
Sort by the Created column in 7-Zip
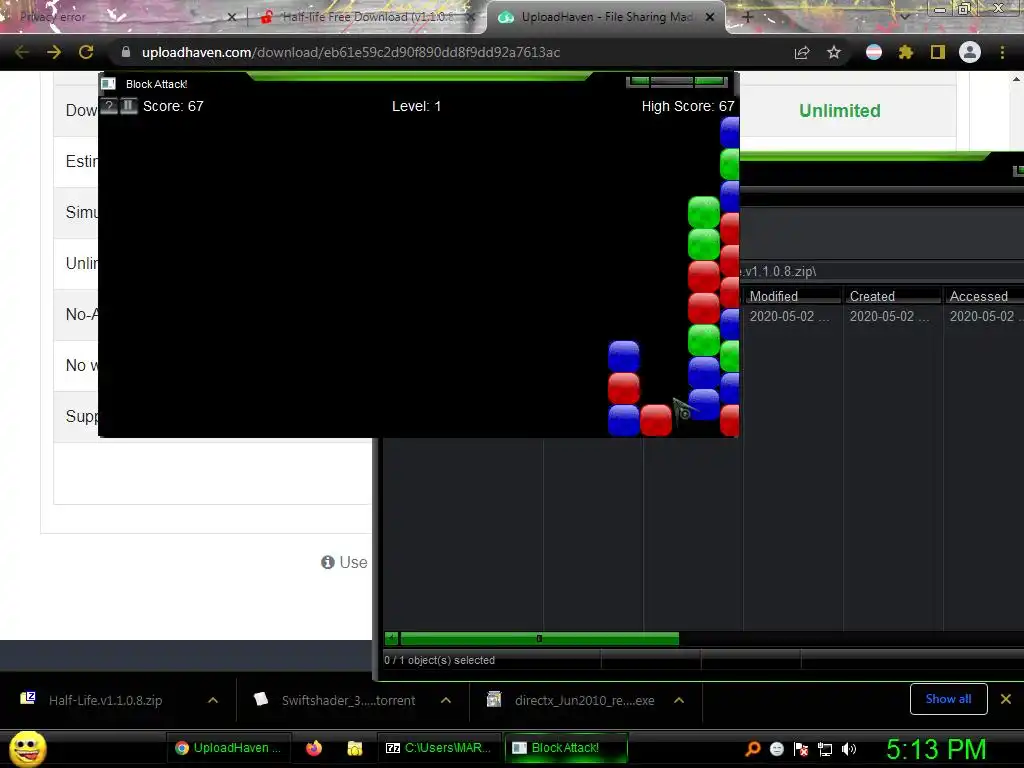click(x=893, y=296)
